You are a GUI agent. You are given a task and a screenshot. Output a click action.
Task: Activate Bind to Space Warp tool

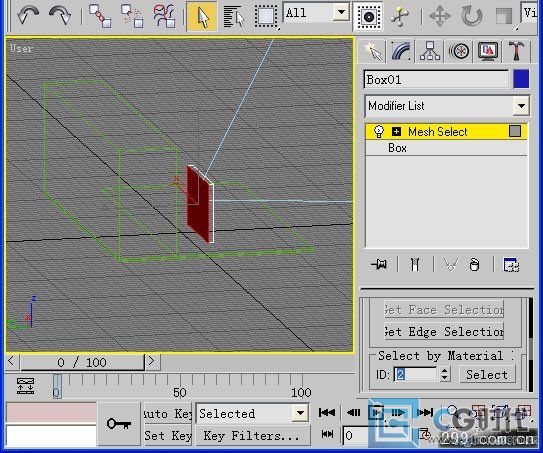164,16
